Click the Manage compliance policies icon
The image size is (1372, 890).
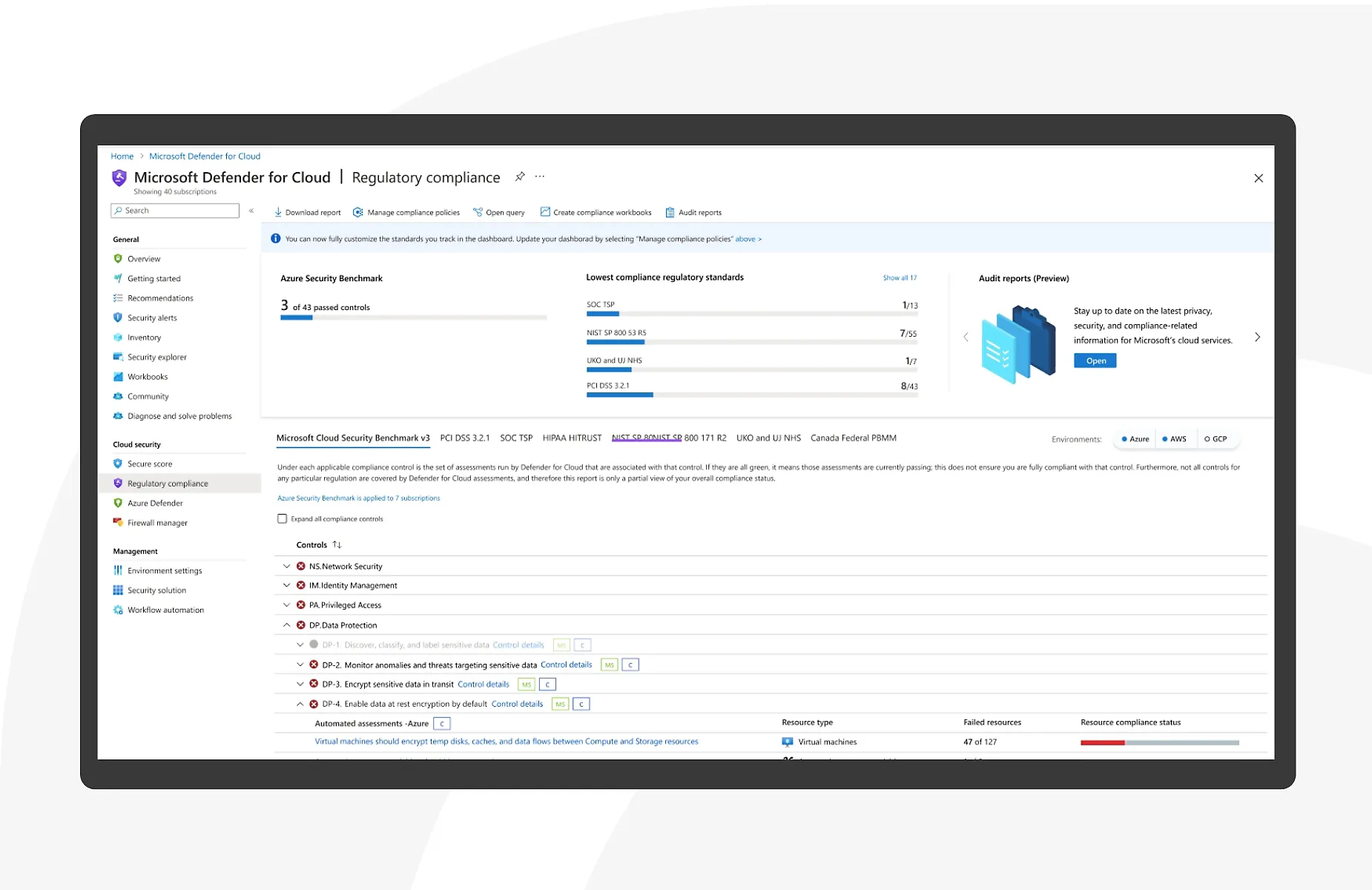tap(358, 212)
